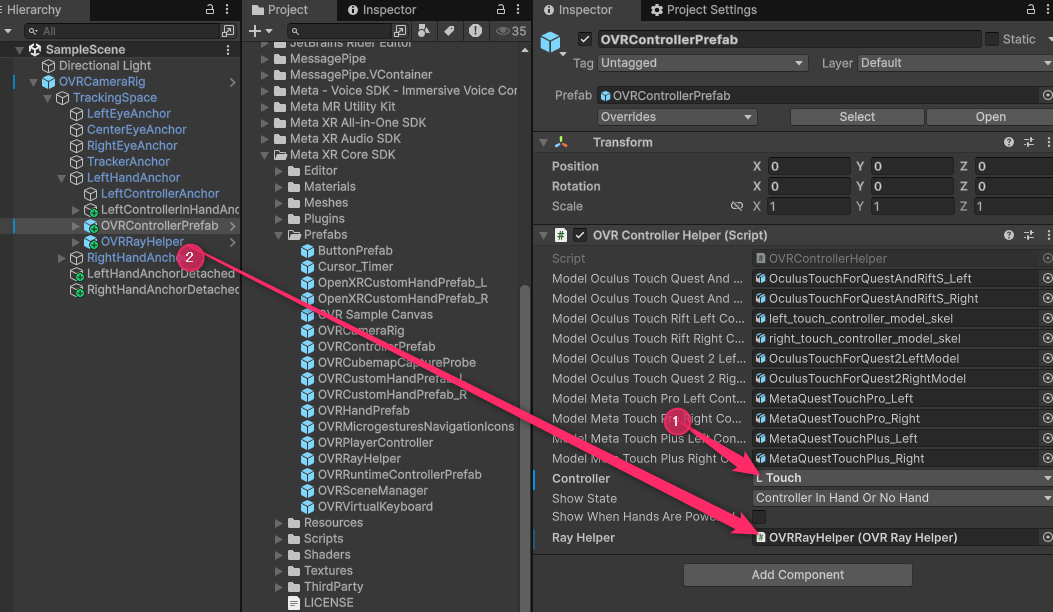The width and height of the screenshot is (1053, 612).
Task: Enable the Static checkbox for OVRControllerPrefab
Action: pos(992,39)
